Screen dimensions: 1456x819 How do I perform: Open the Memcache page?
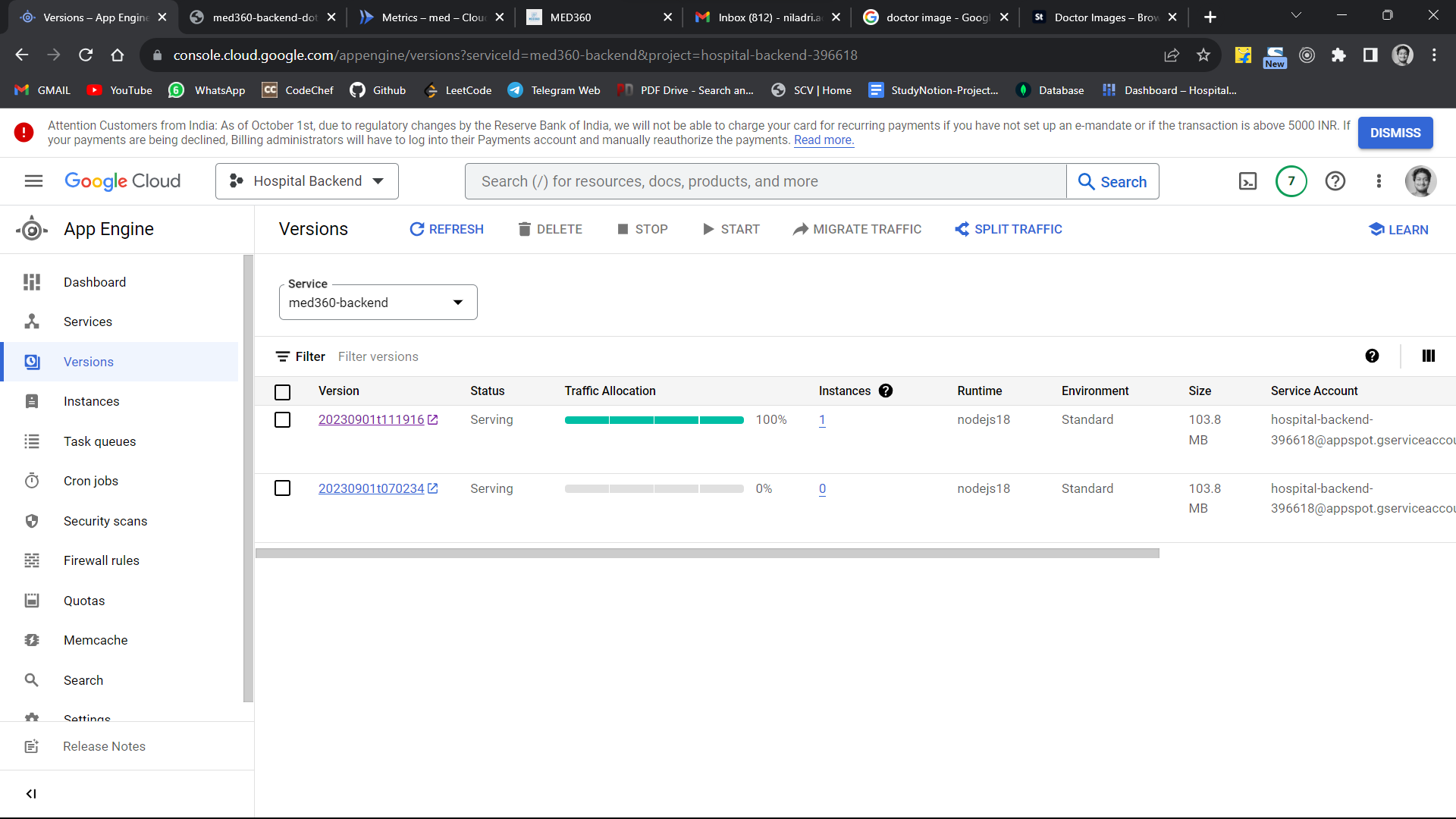pos(95,640)
